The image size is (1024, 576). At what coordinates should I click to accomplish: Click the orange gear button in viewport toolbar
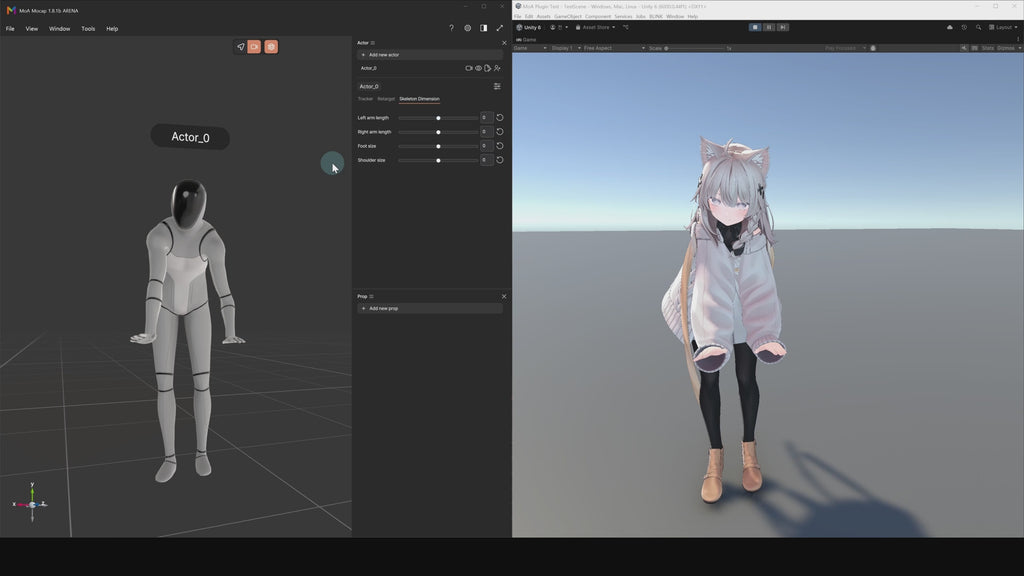coord(271,47)
